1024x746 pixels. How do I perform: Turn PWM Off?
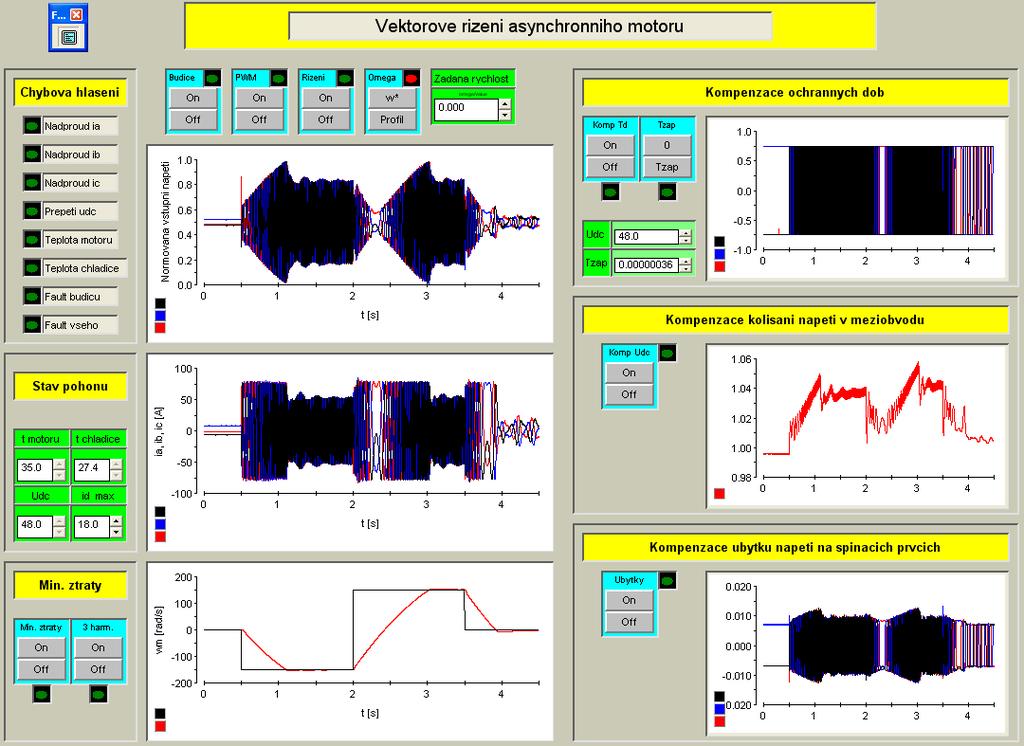click(259, 120)
